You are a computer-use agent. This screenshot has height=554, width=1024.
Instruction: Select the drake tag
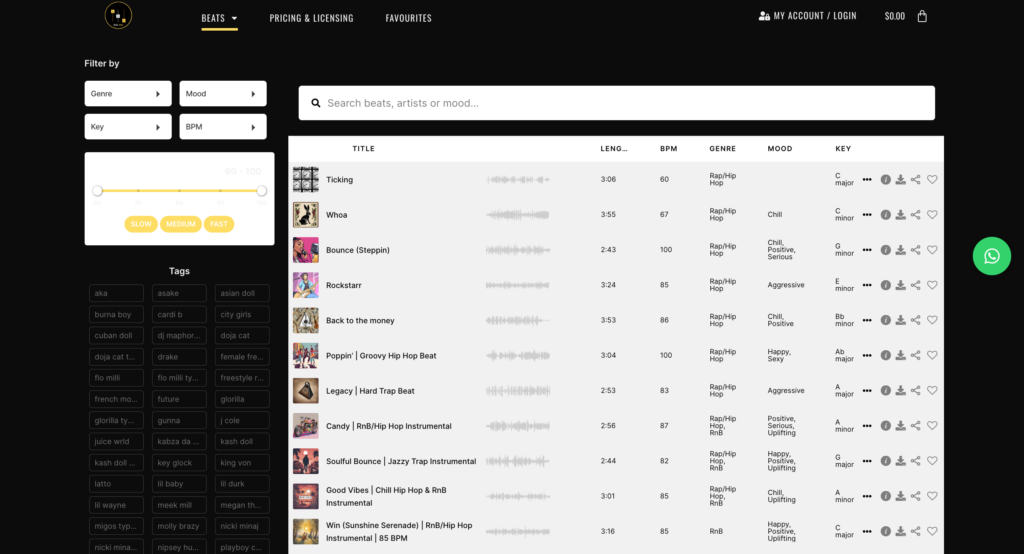(179, 357)
